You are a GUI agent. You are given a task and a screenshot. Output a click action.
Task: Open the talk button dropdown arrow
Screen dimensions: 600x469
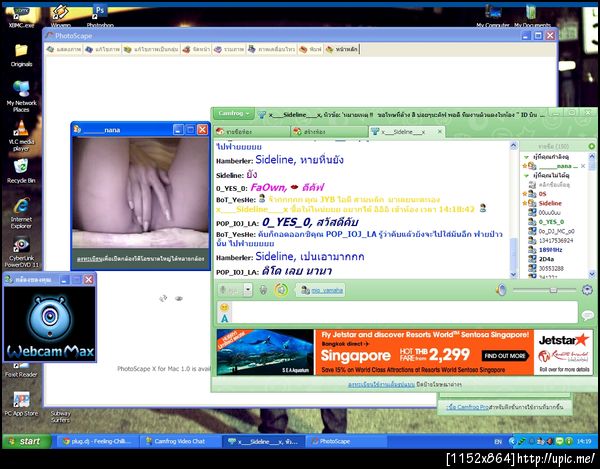click(248, 290)
